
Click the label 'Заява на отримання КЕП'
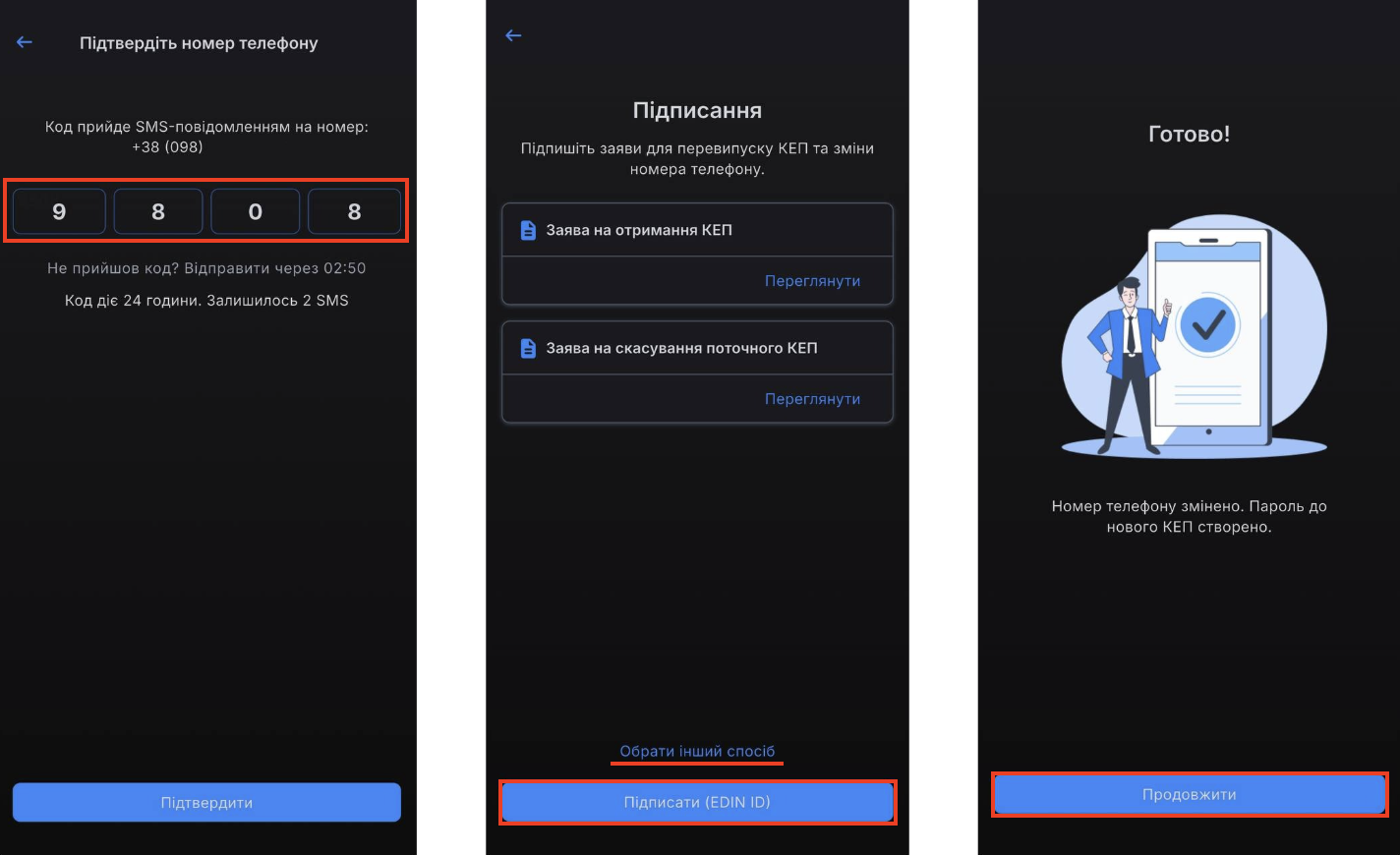click(x=639, y=230)
